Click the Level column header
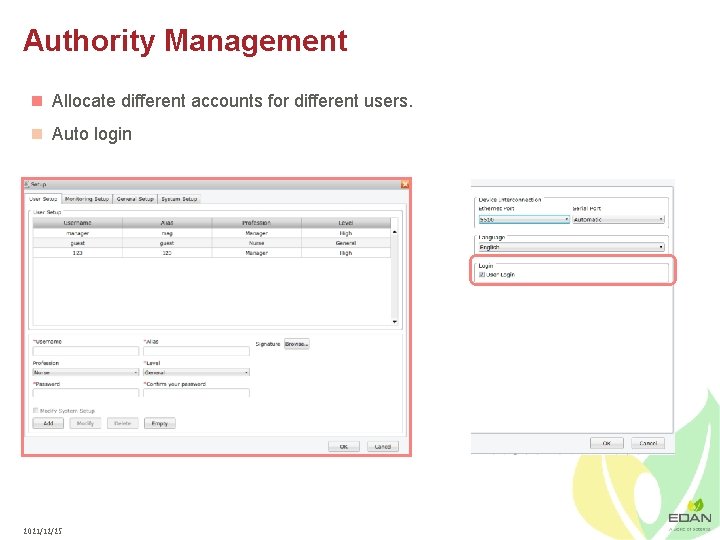Screen dimensions: 720x540 346,223
